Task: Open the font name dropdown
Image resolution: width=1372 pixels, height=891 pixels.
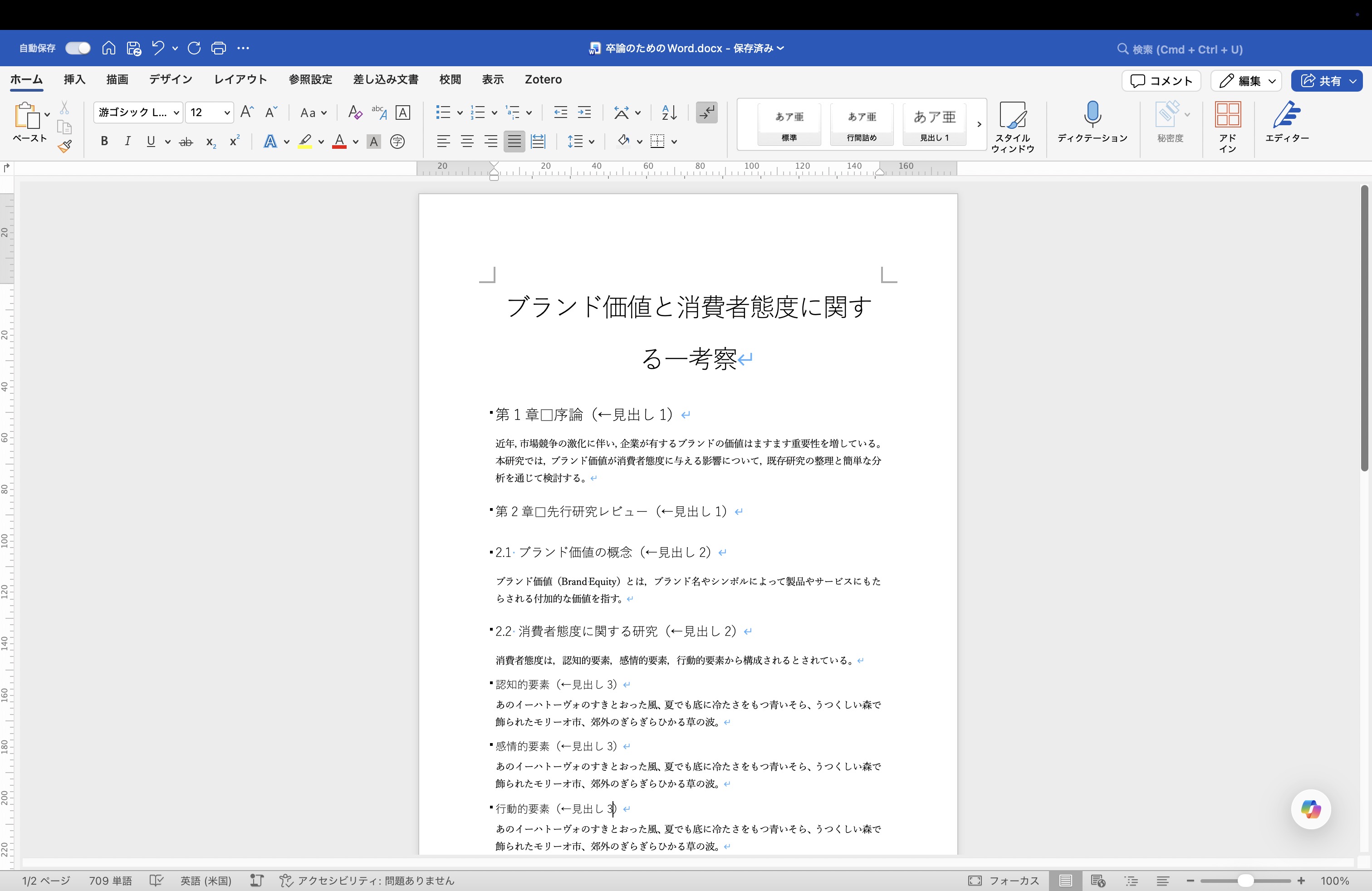Action: point(176,113)
